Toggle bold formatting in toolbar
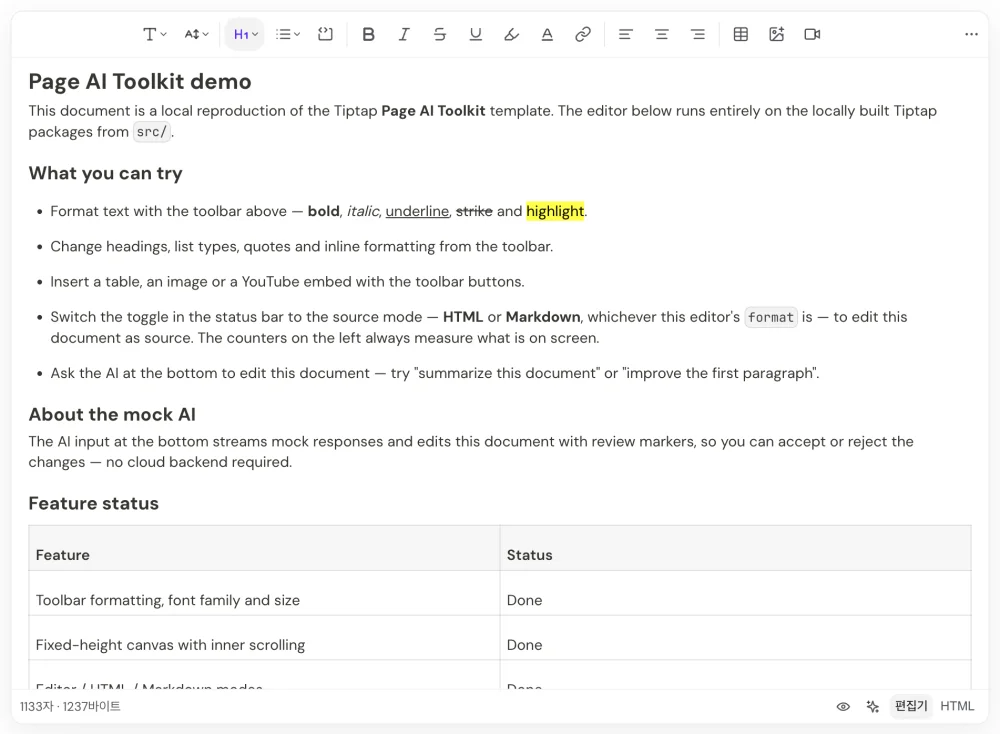Viewport: 1000px width, 734px height. 368,34
